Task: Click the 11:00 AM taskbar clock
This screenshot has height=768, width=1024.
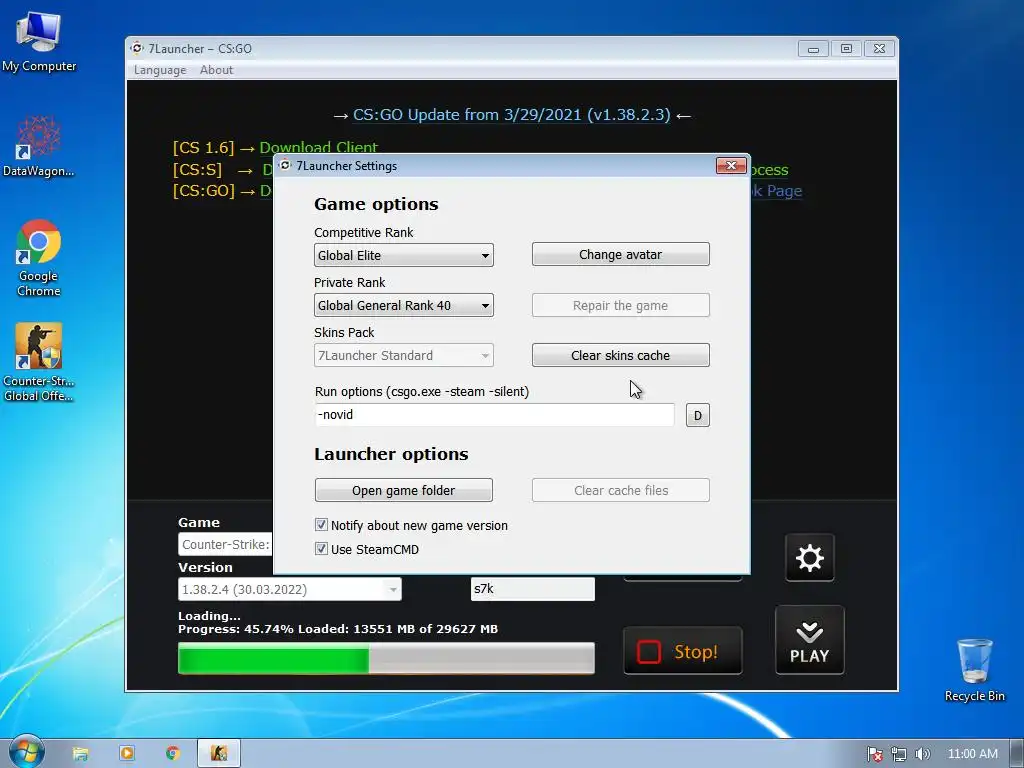Action: click(x=972, y=754)
